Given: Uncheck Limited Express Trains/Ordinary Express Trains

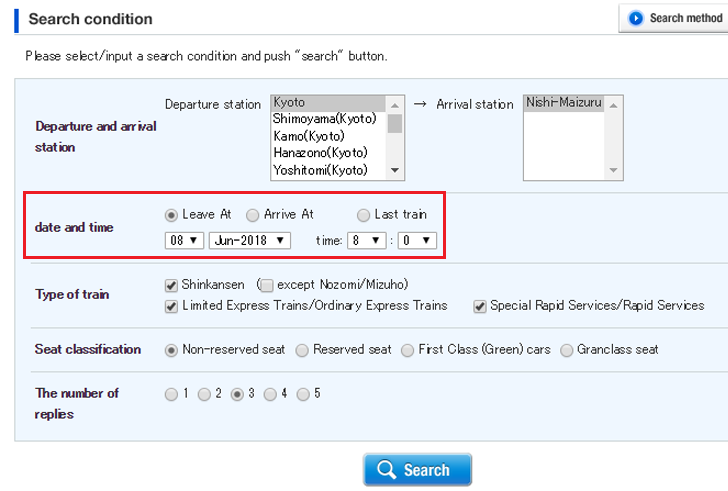Looking at the screenshot, I should 171,305.
